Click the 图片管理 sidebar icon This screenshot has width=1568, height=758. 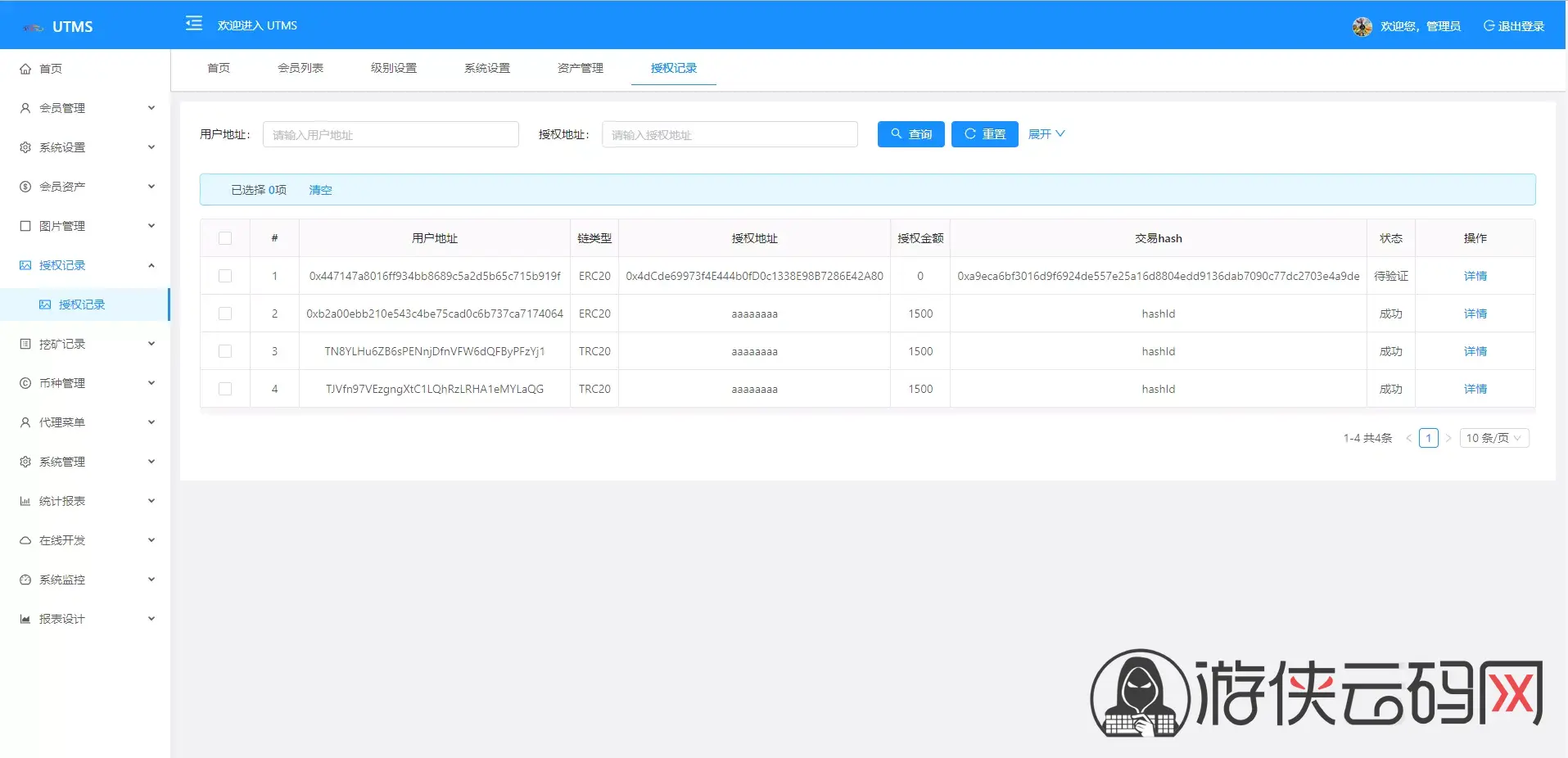(25, 226)
